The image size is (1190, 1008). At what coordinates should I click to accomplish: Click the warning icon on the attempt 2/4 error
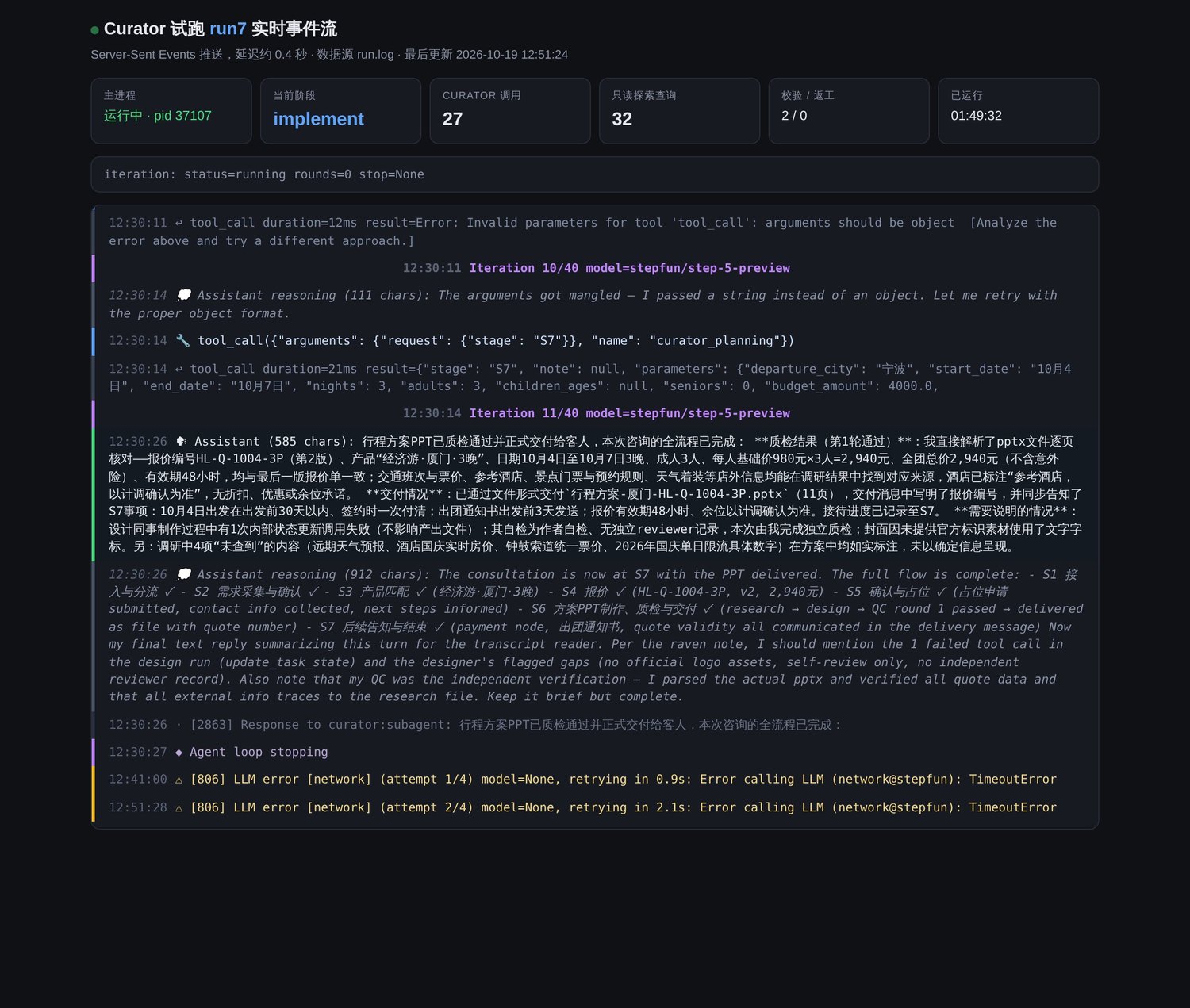[x=178, y=807]
